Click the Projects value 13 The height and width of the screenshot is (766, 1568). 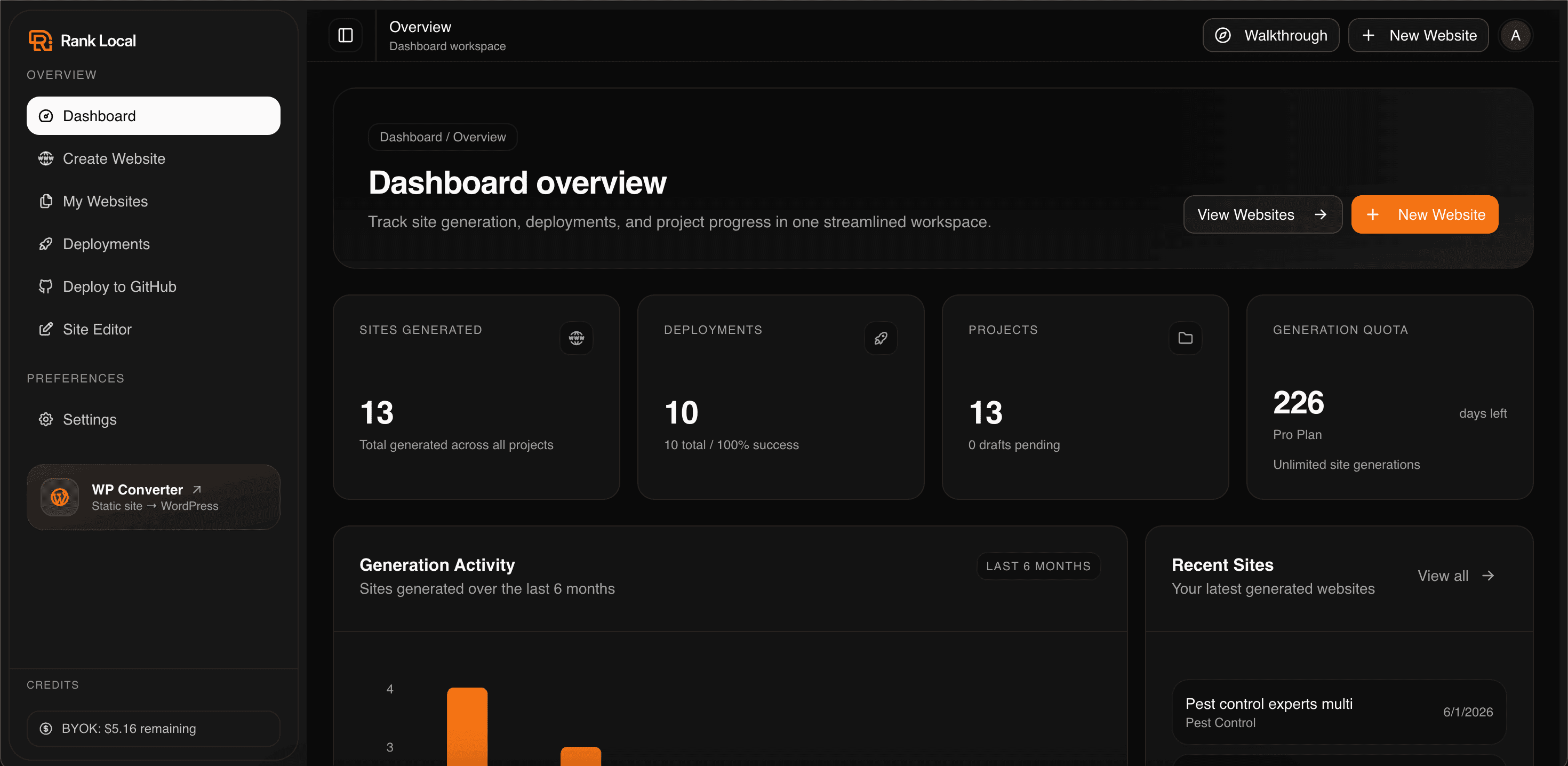(986, 413)
